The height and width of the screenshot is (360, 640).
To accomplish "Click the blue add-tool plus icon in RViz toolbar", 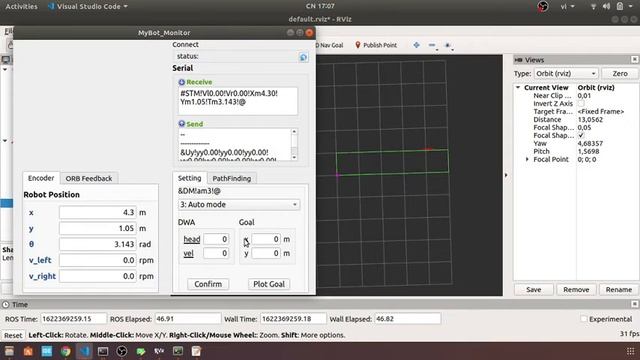I will pos(416,45).
